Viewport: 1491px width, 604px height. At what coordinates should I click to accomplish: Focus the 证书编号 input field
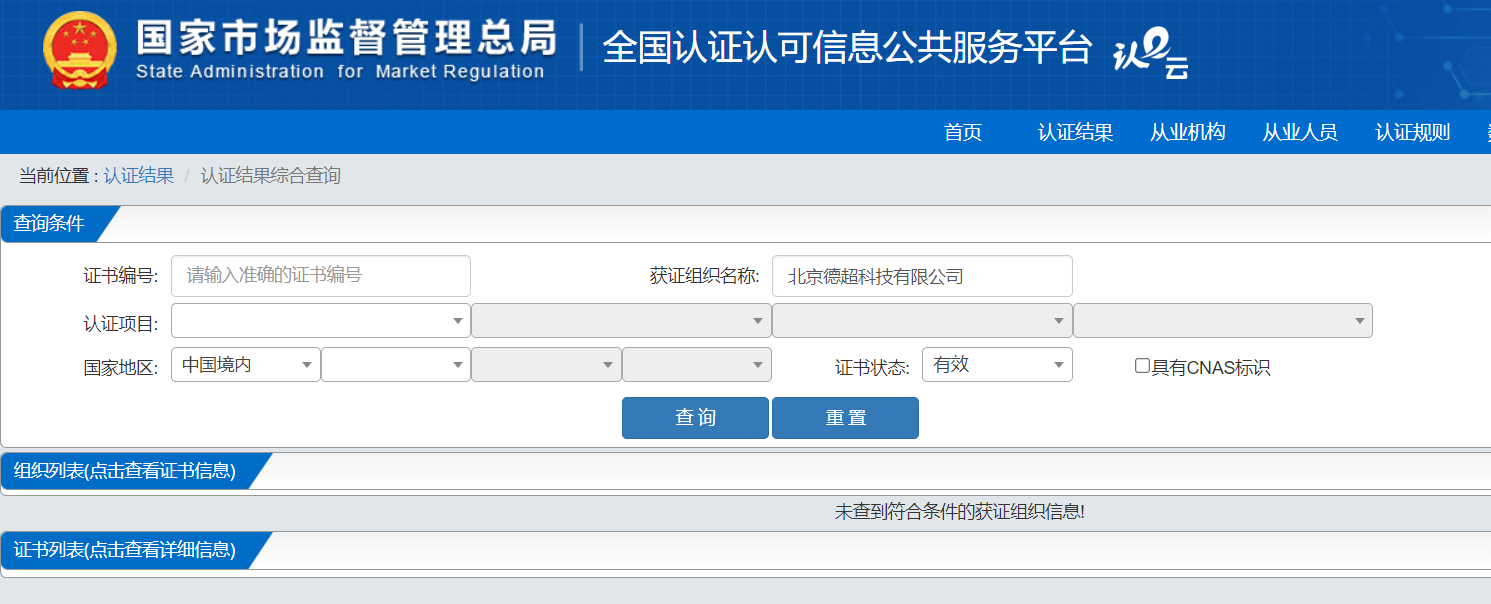tap(321, 276)
